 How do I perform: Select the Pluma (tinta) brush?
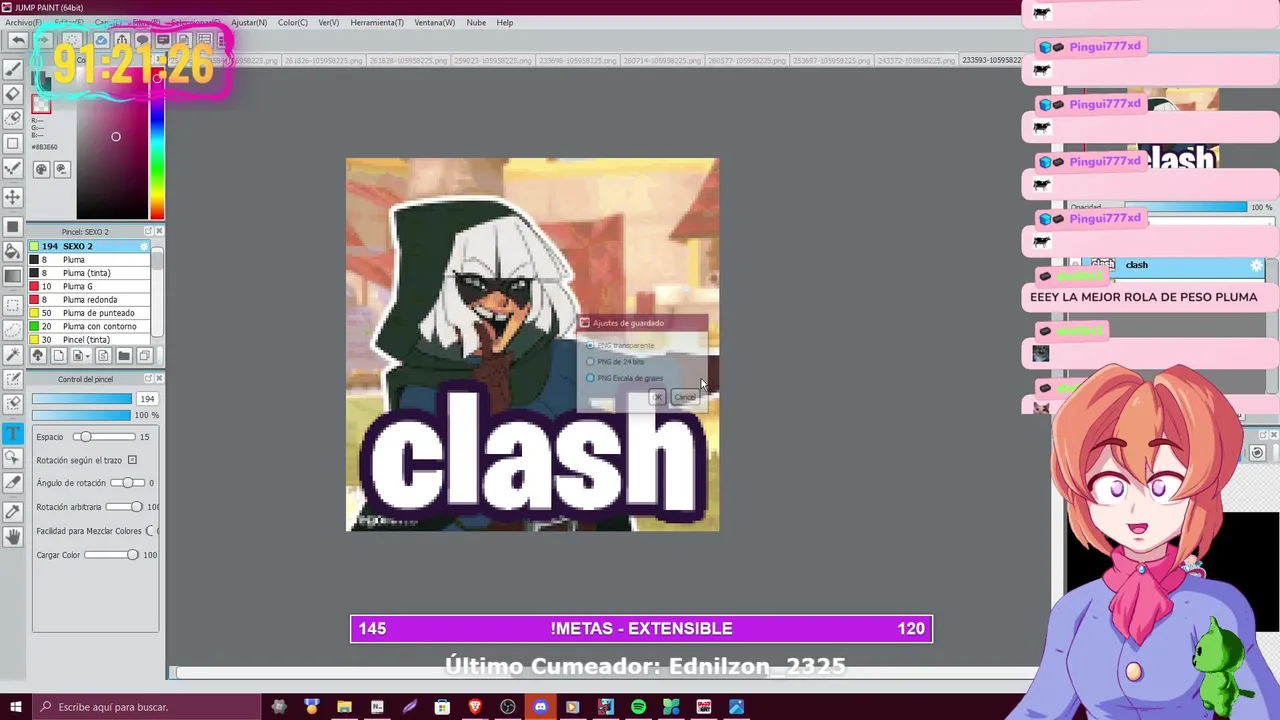point(90,273)
